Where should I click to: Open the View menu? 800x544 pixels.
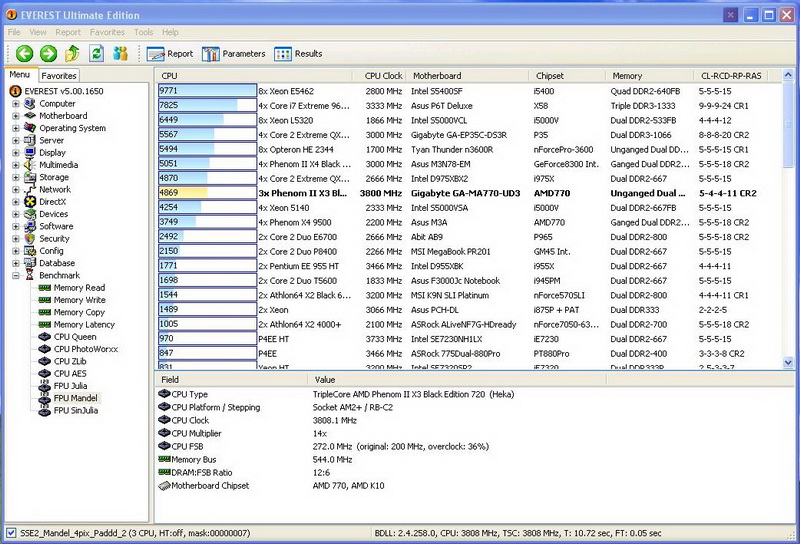coord(38,32)
